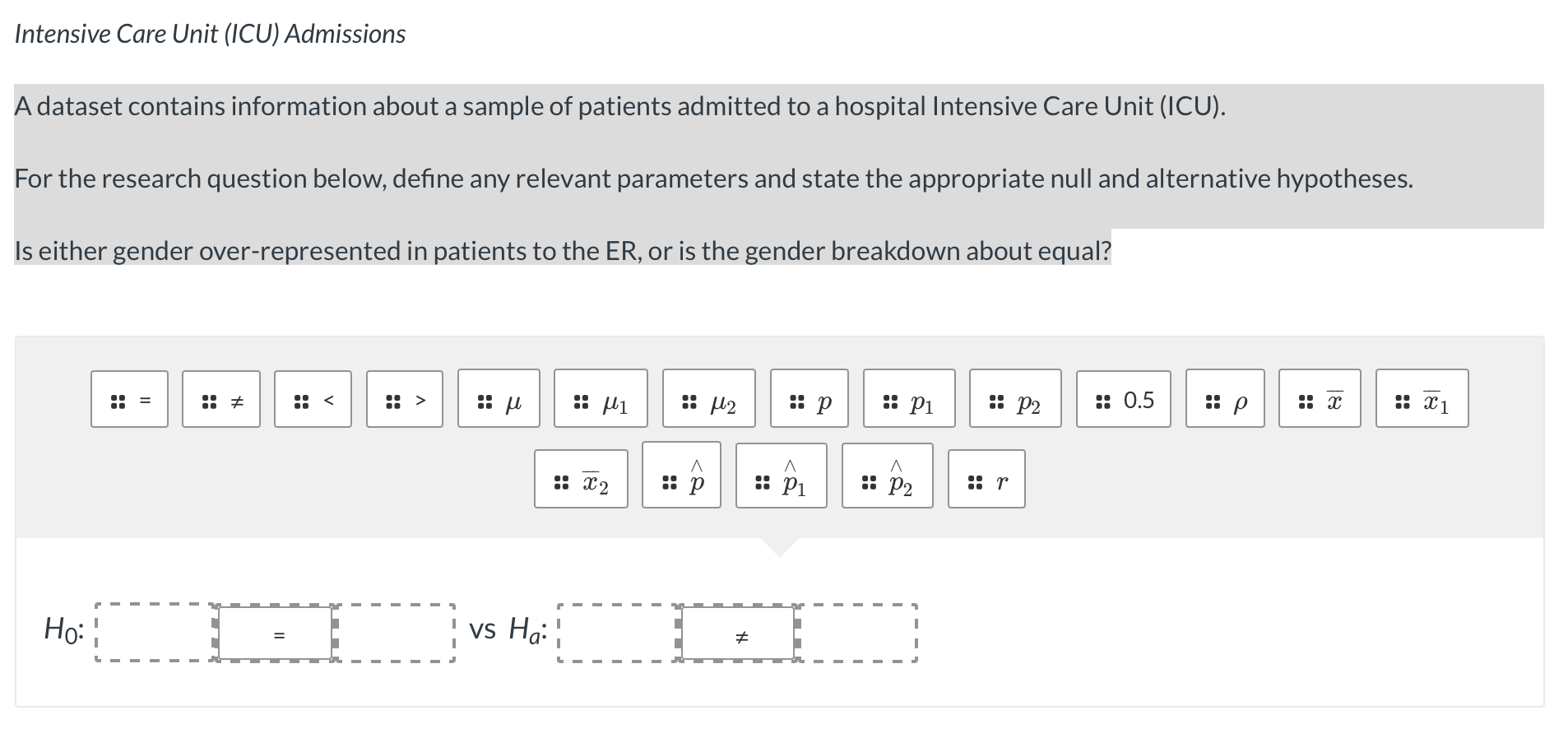Viewport: 1568px width, 752px height.
Task: Select the x̄1 tile
Action: point(1422,400)
